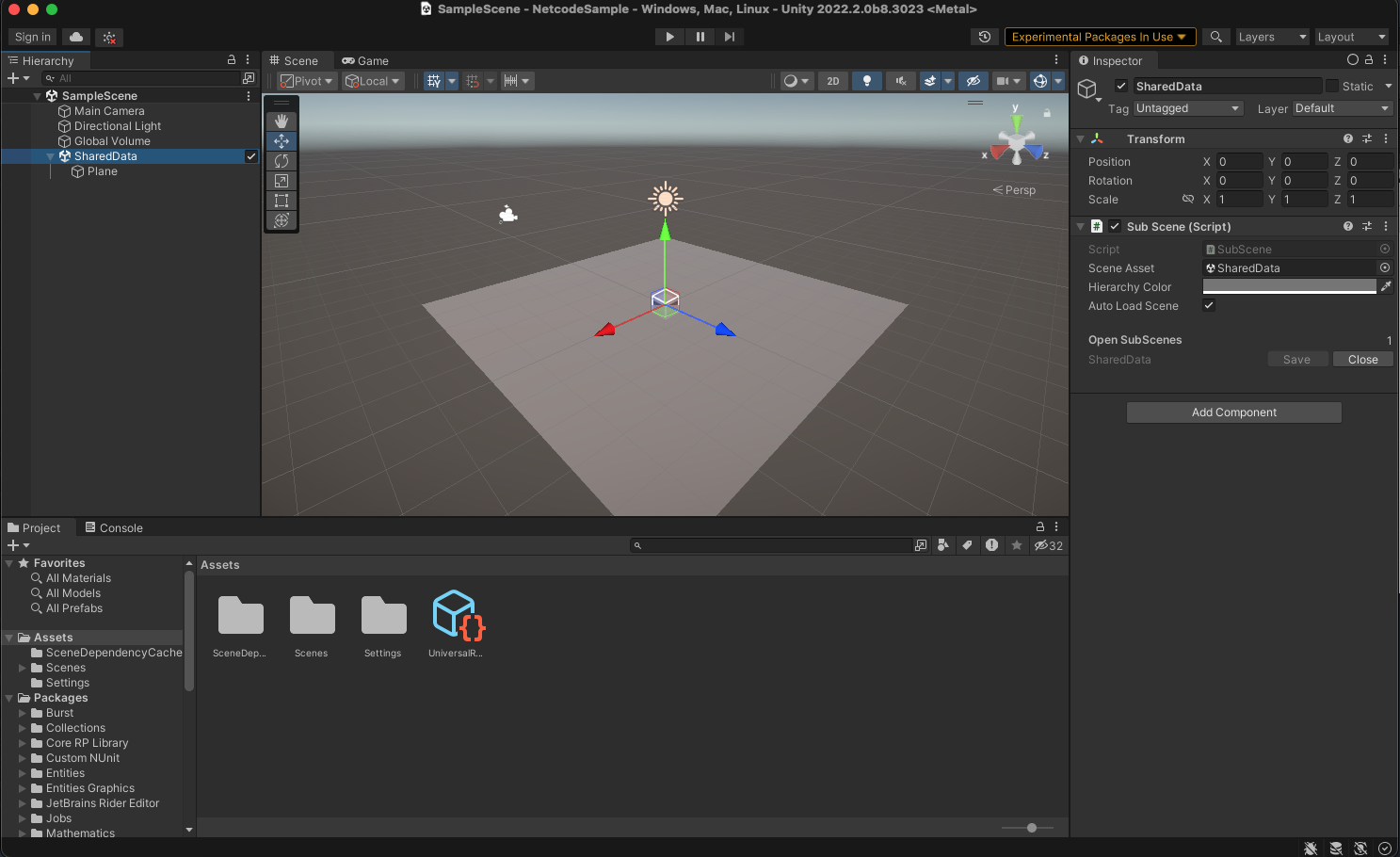Image resolution: width=1400 pixels, height=857 pixels.
Task: Expand the Burst package folder
Action: (x=23, y=714)
